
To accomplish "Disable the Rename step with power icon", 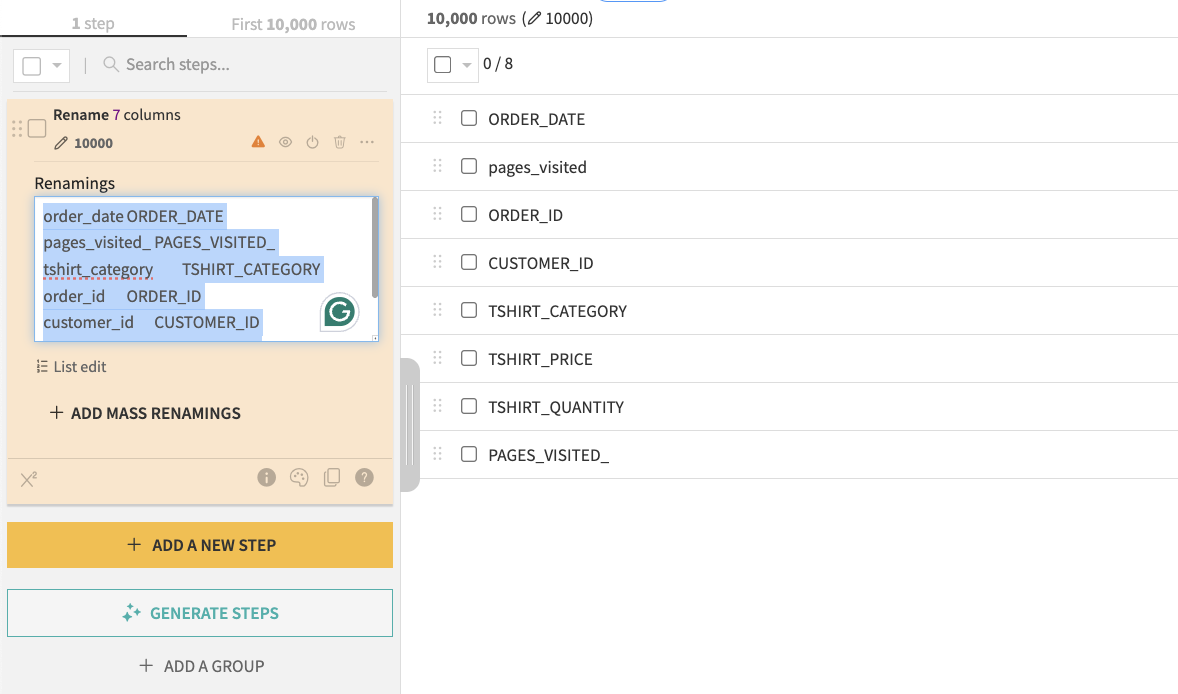I will pos(313,142).
